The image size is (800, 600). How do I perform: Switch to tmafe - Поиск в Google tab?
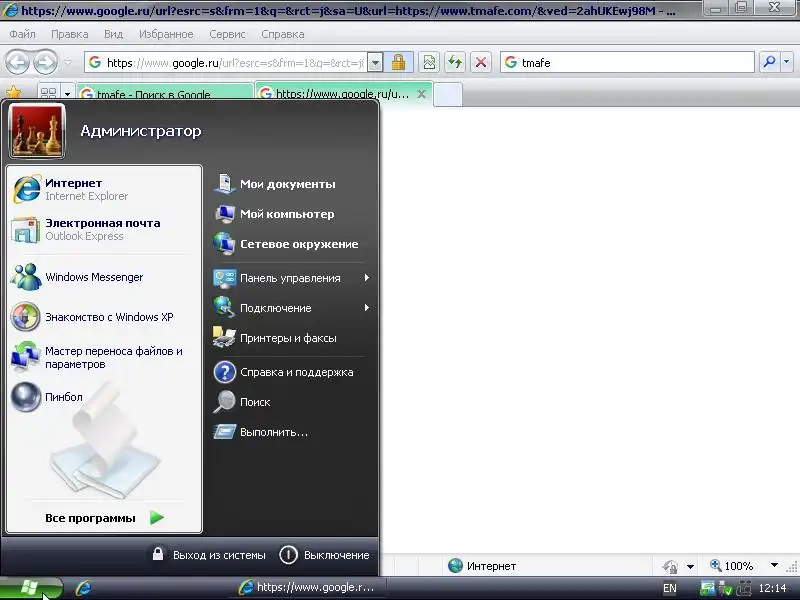tap(164, 93)
